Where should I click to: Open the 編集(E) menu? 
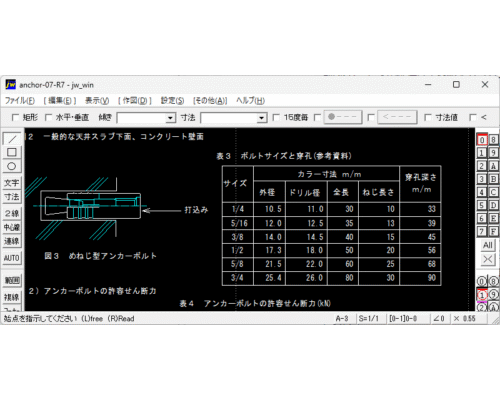(x=60, y=101)
